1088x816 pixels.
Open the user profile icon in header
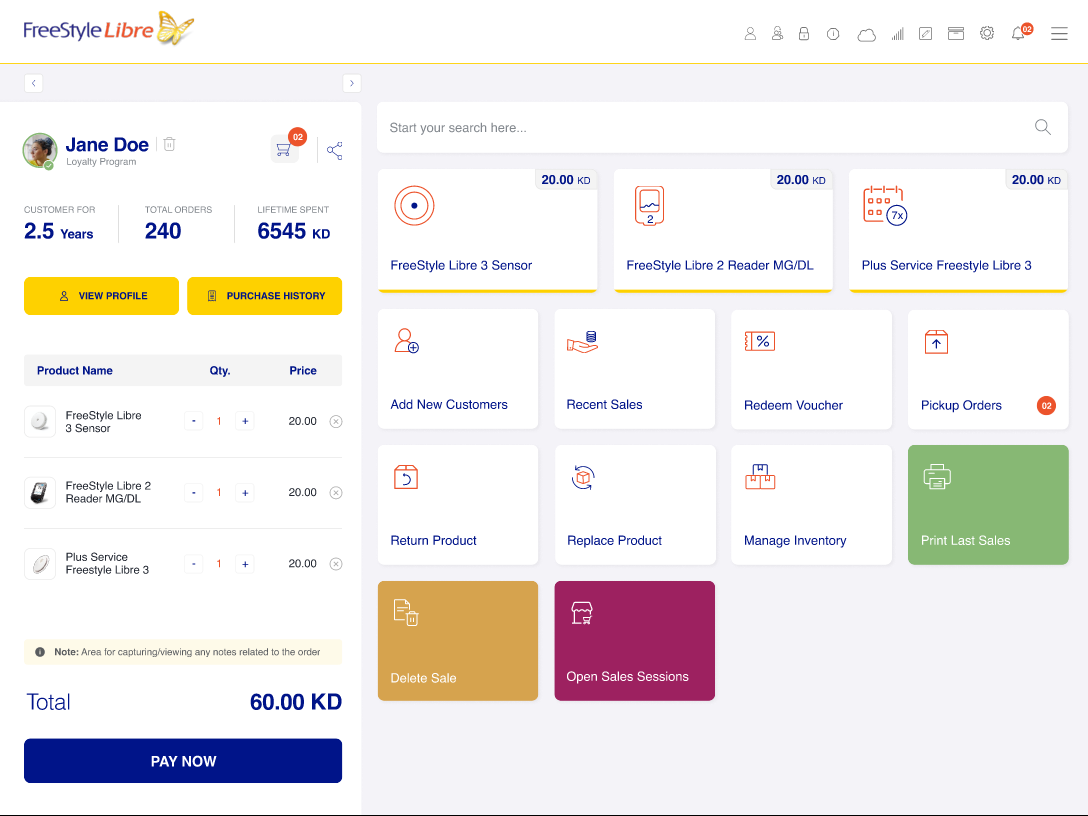750,33
